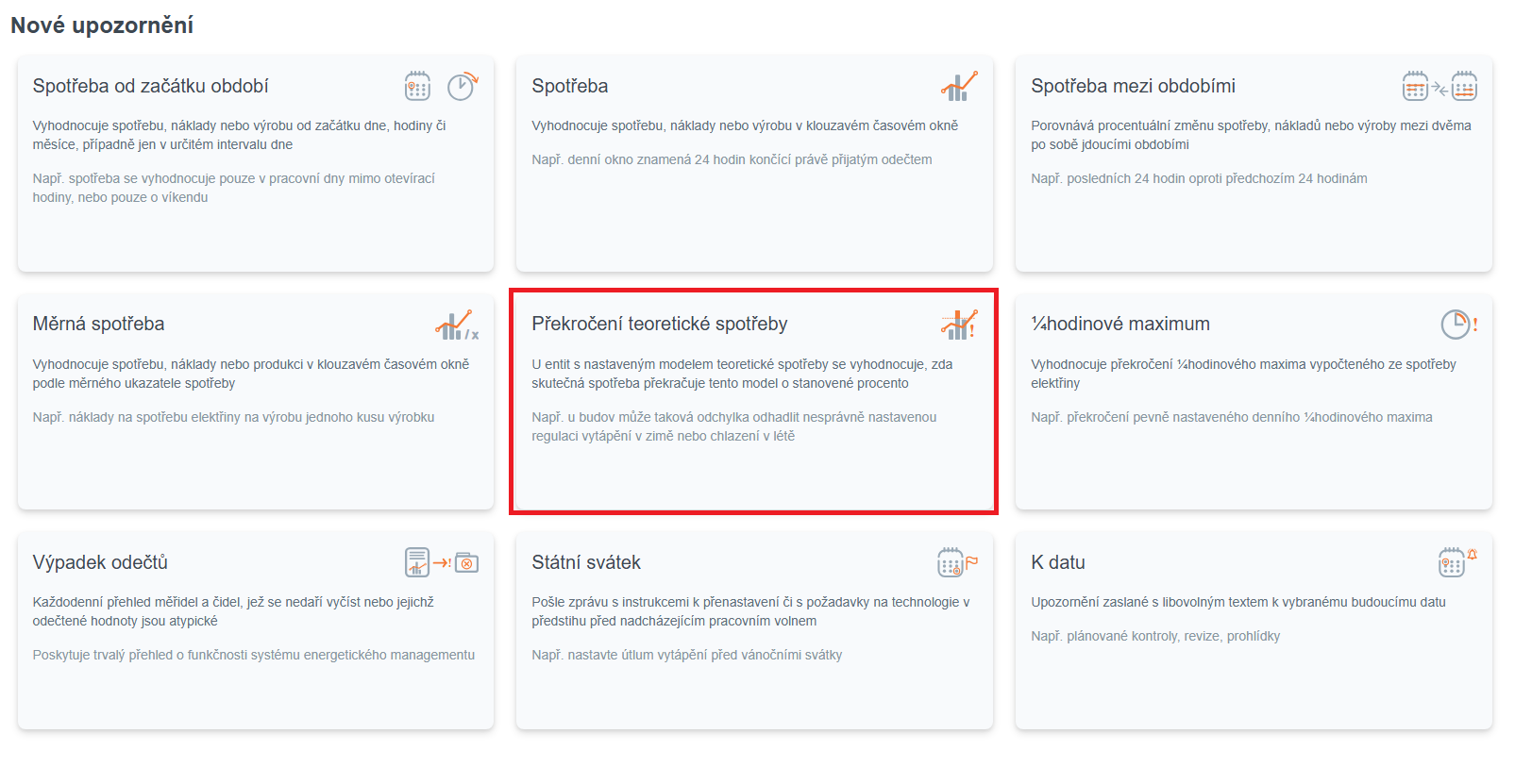Click the chart-per-x icon on Měrná spotřeba
Screen dimensions: 1515x784
tap(457, 325)
